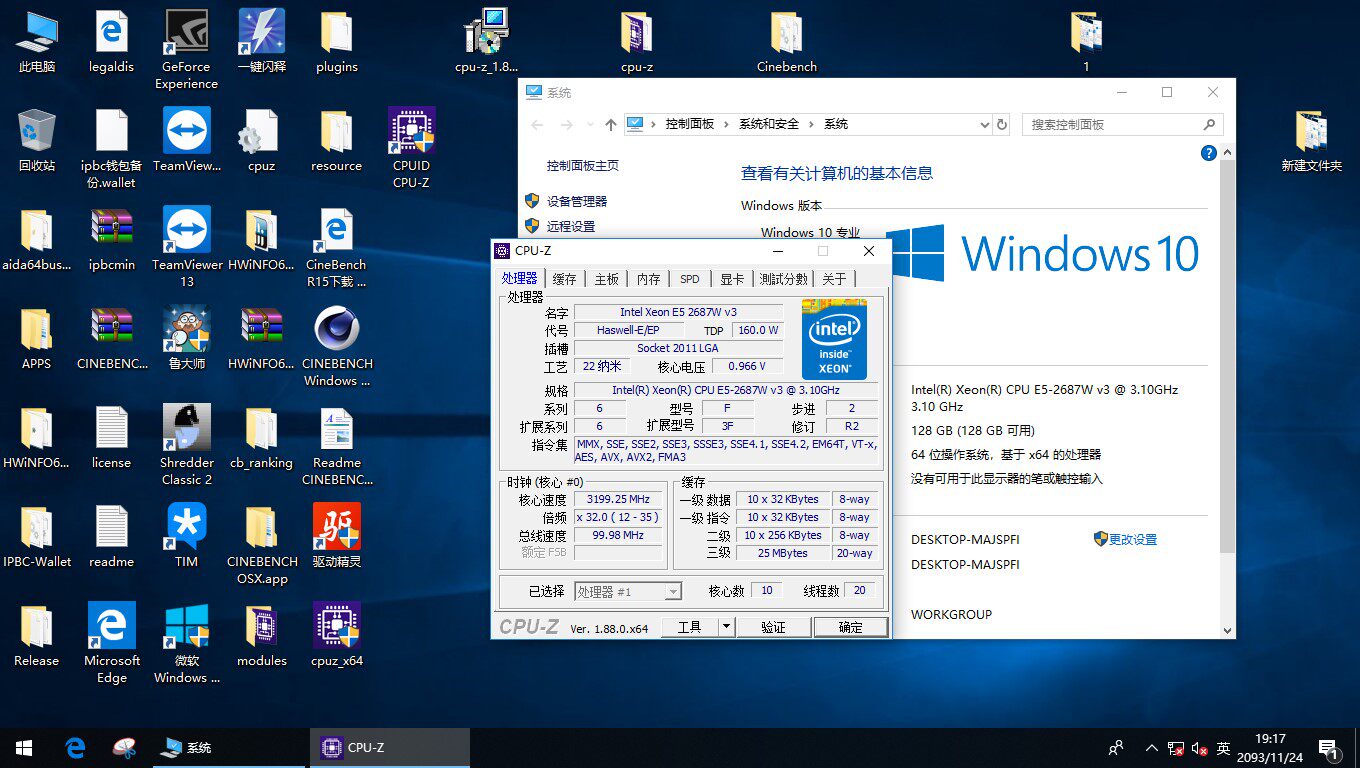Open the 处理器 #1 selection dropdown
This screenshot has height=768, width=1360.
tap(628, 591)
